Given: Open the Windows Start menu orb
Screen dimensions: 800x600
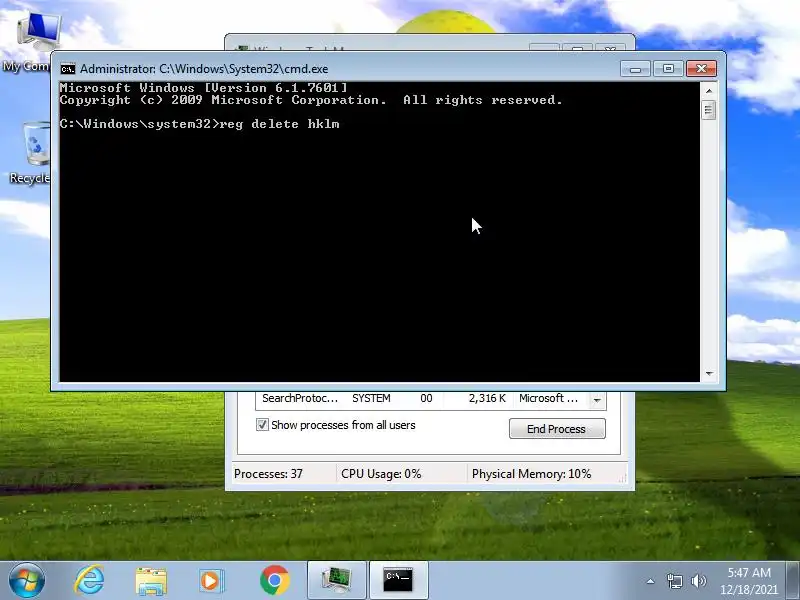Looking at the screenshot, I should click(27, 580).
